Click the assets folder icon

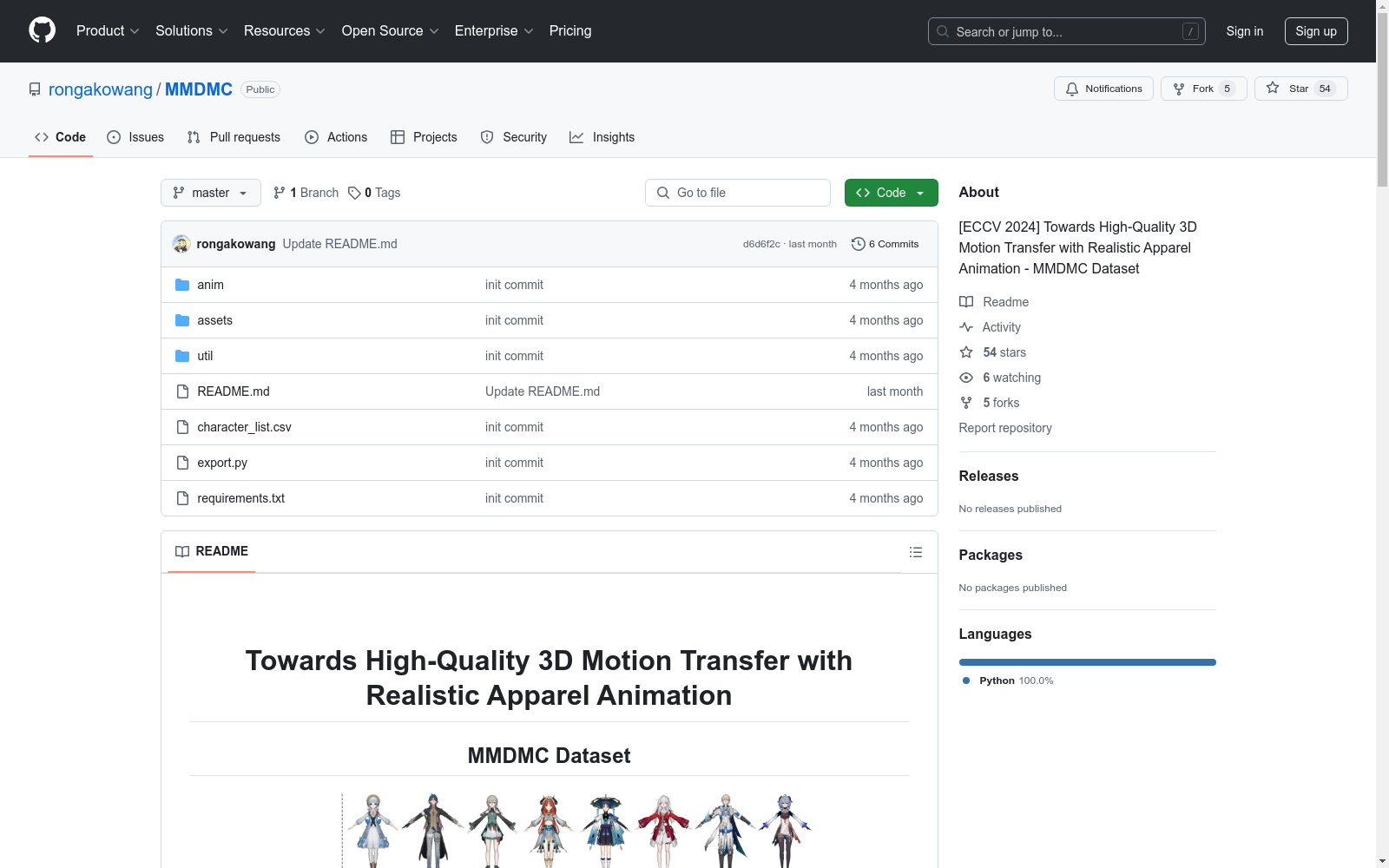tap(182, 320)
